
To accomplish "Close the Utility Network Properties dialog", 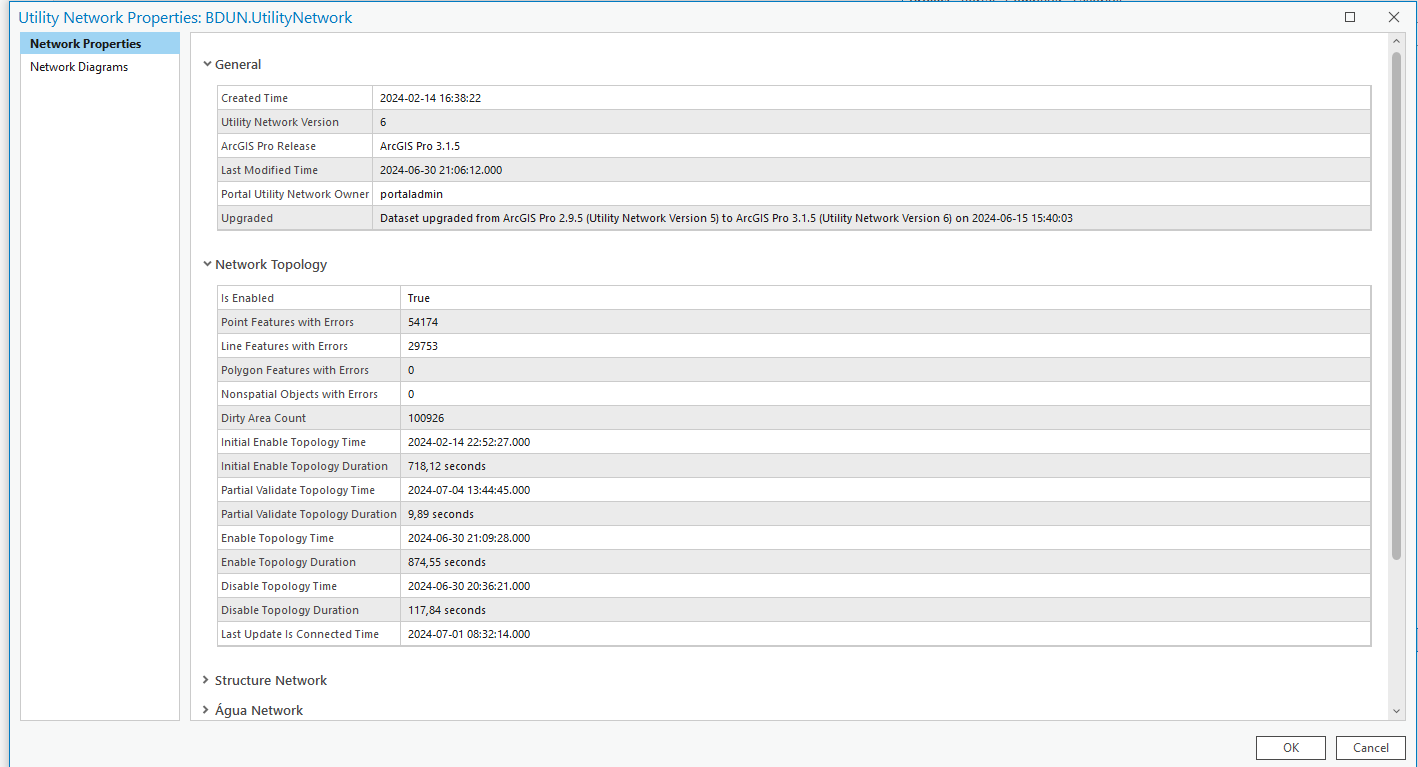I will click(1394, 17).
